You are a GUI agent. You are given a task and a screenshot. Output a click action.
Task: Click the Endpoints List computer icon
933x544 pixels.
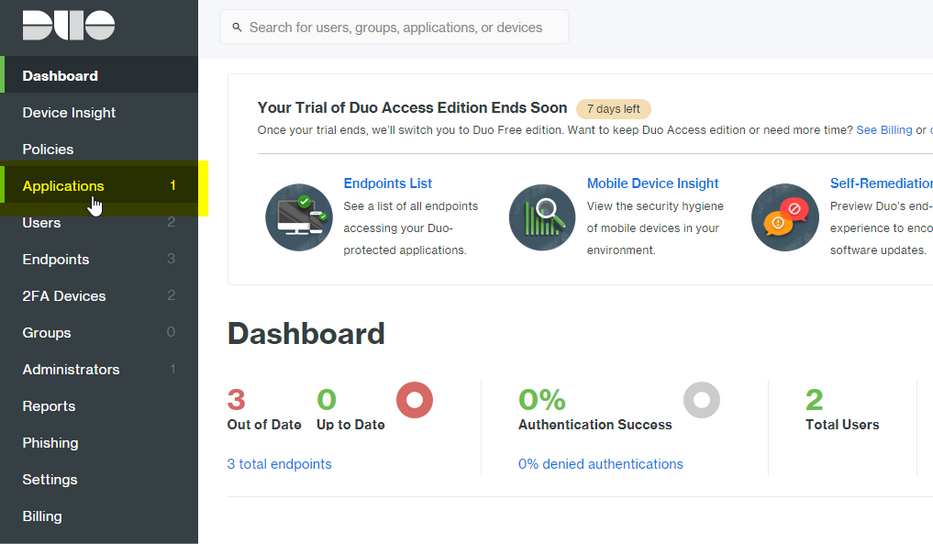click(x=298, y=217)
